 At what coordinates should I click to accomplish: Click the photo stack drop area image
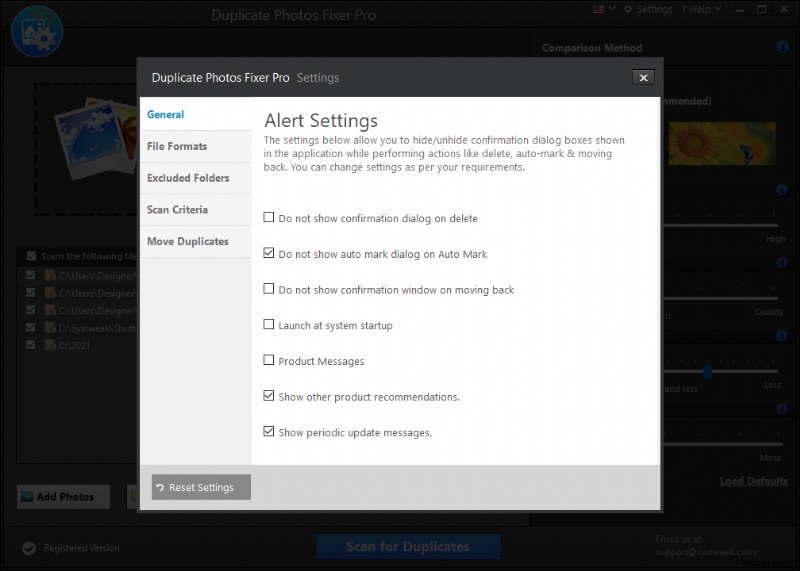(x=95, y=139)
